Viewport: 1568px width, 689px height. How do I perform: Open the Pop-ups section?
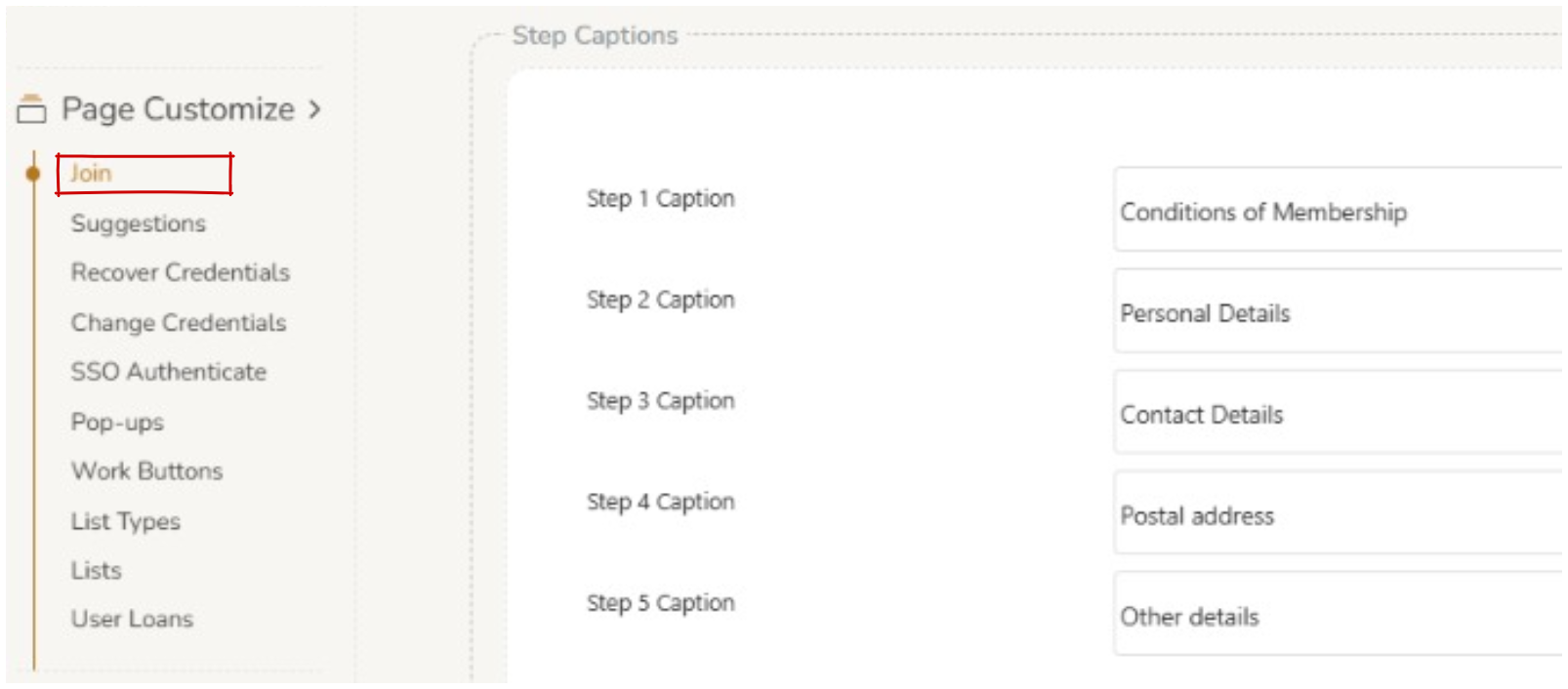click(117, 423)
